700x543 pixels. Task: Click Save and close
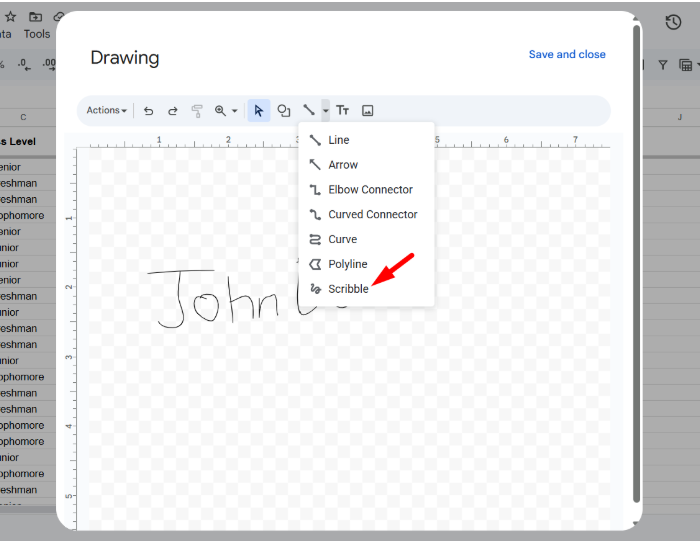pyautogui.click(x=567, y=55)
